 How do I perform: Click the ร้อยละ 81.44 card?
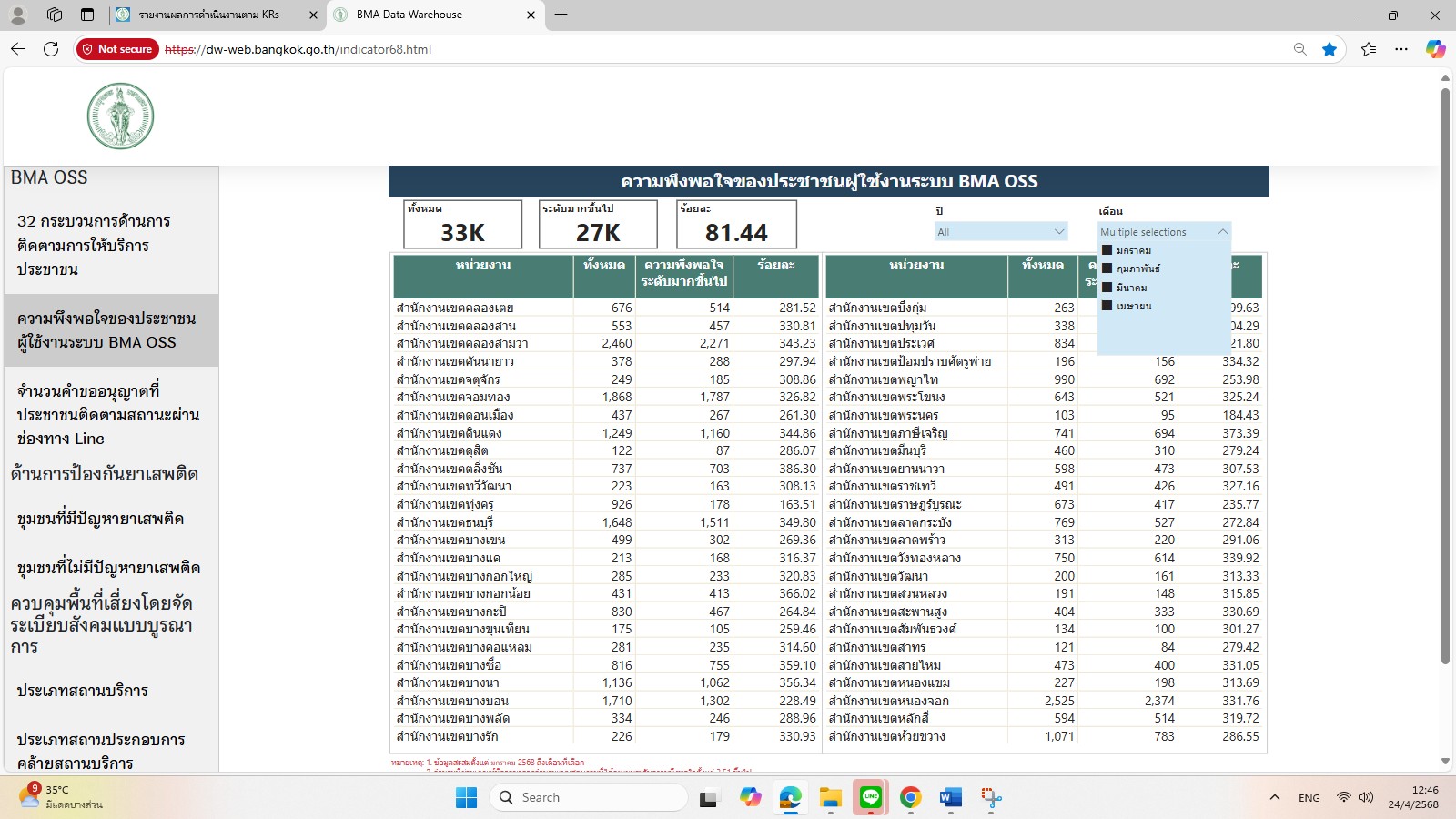coord(737,224)
